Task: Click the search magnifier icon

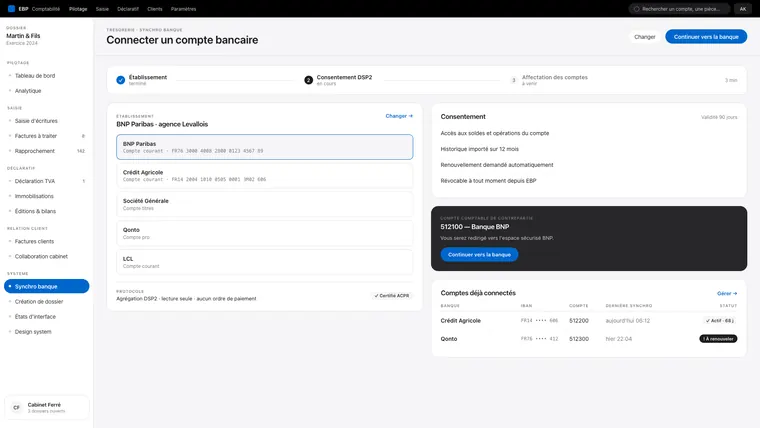Action: [x=636, y=9]
